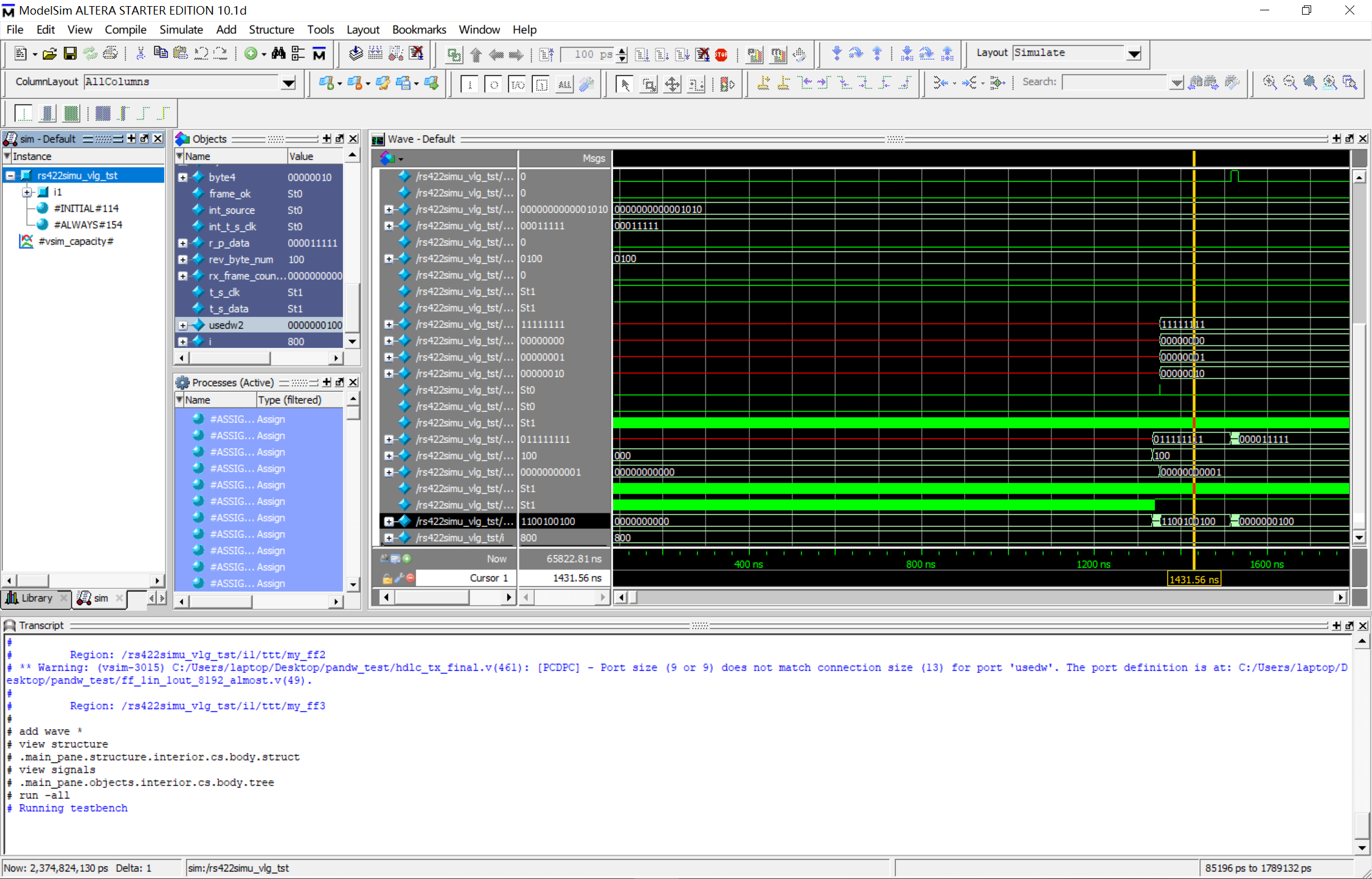Viewport: 1372px width, 879px height.
Task: Click the Zoom In magnifier icon
Action: (x=1269, y=83)
